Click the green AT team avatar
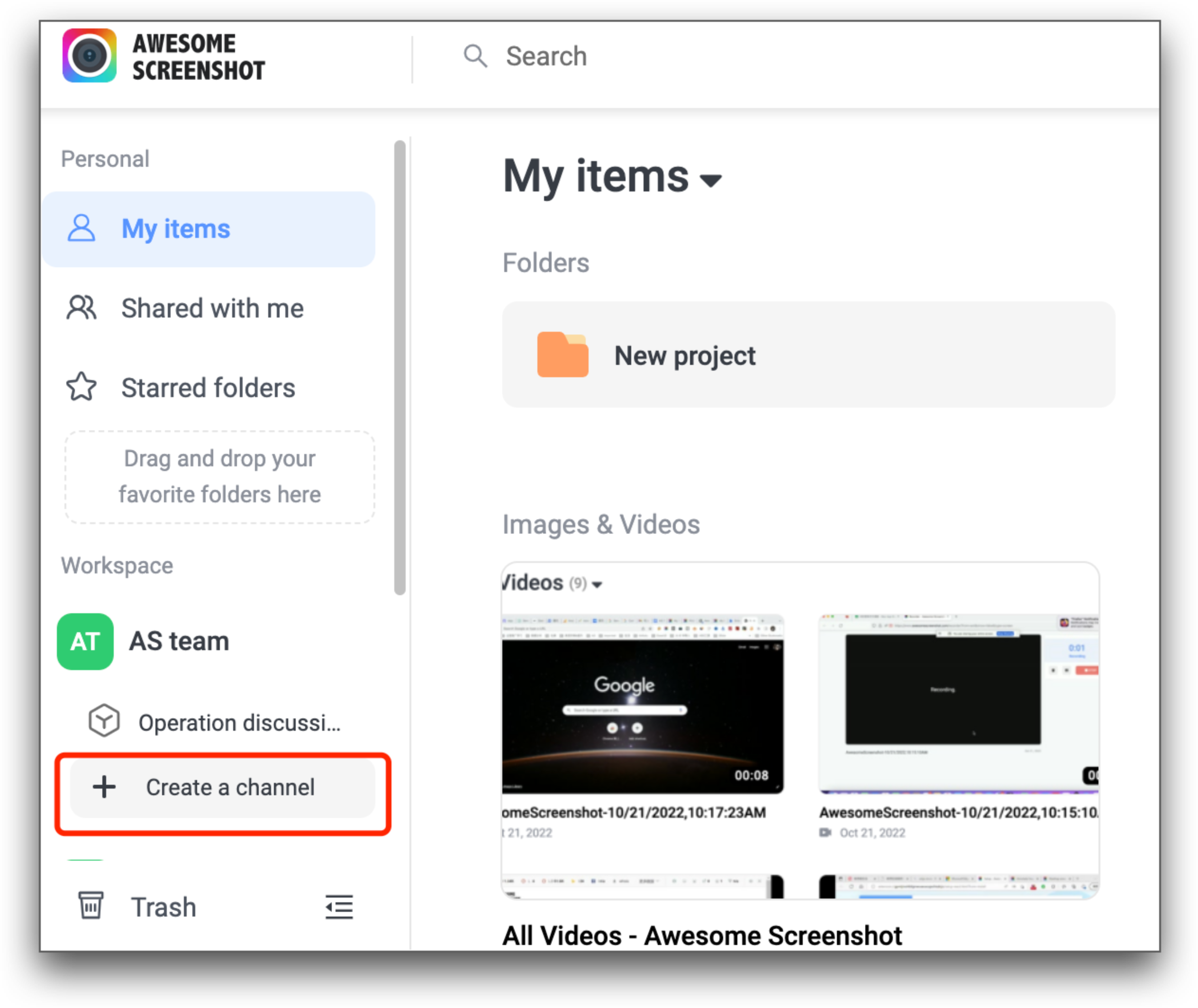Image resolution: width=1198 pixels, height=1008 pixels. click(85, 642)
